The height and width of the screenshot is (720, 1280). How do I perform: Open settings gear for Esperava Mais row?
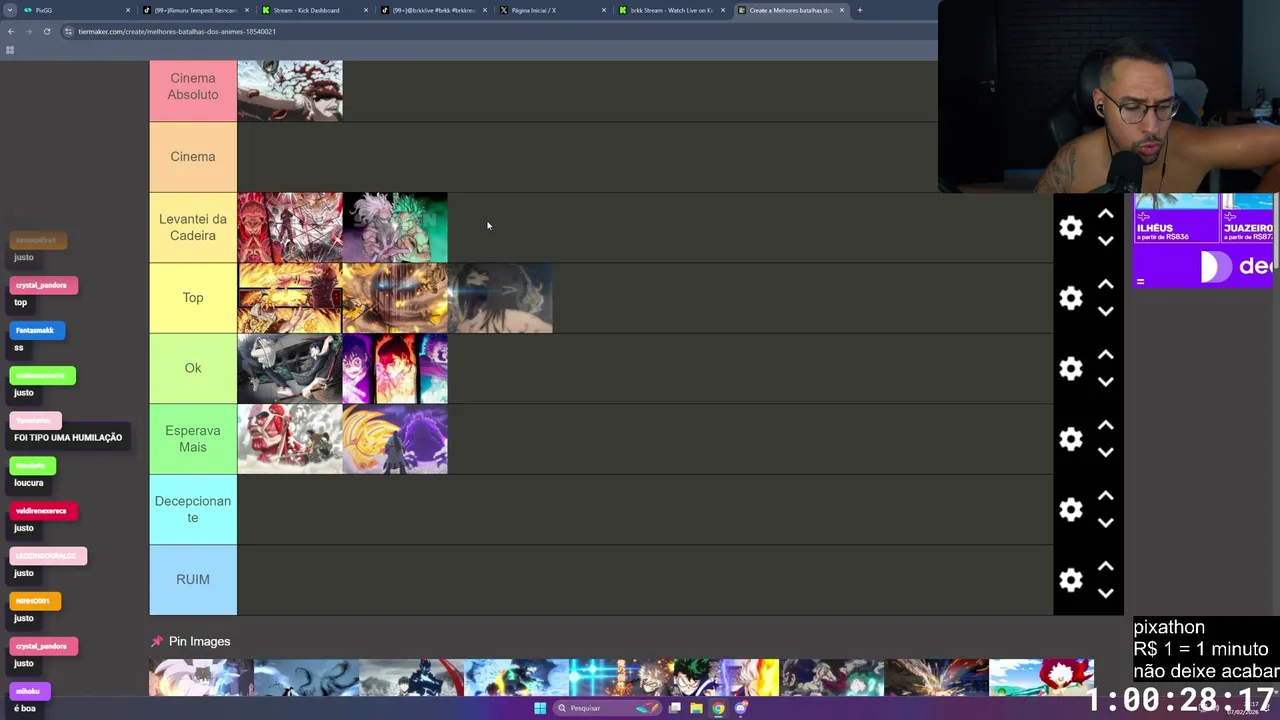1071,439
